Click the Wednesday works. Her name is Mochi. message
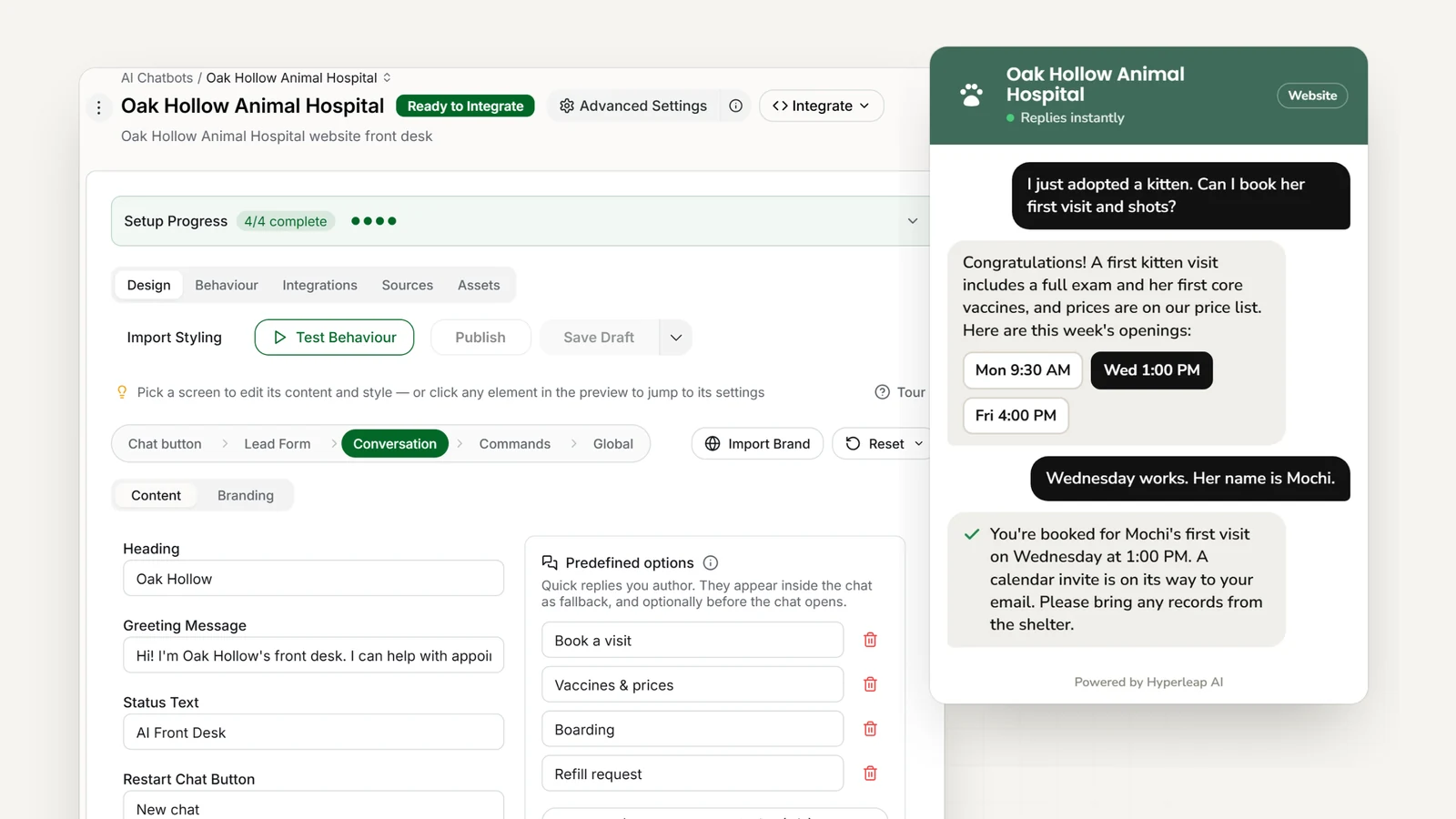This screenshot has height=819, width=1456. [1190, 479]
